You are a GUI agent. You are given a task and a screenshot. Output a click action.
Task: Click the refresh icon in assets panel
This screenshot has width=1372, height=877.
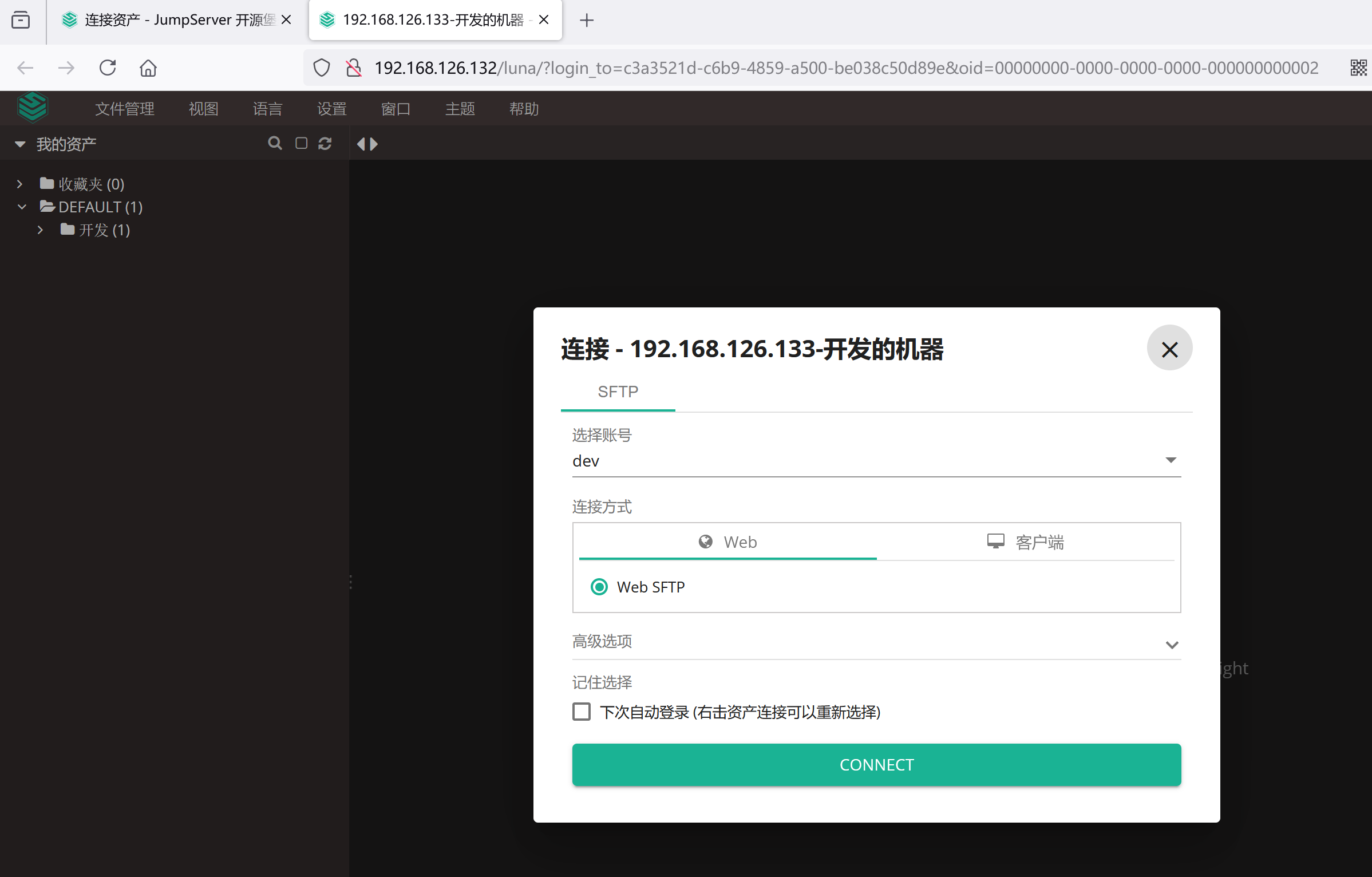point(325,143)
